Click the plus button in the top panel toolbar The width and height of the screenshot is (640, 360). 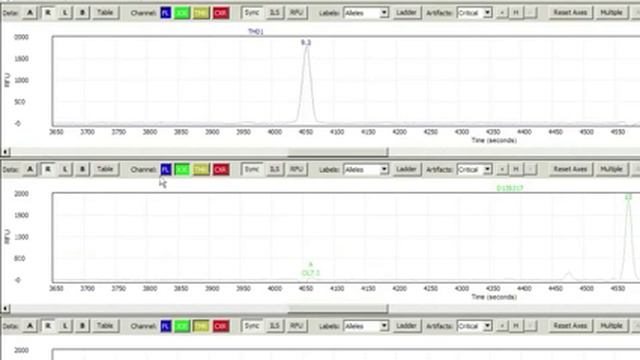coord(502,13)
